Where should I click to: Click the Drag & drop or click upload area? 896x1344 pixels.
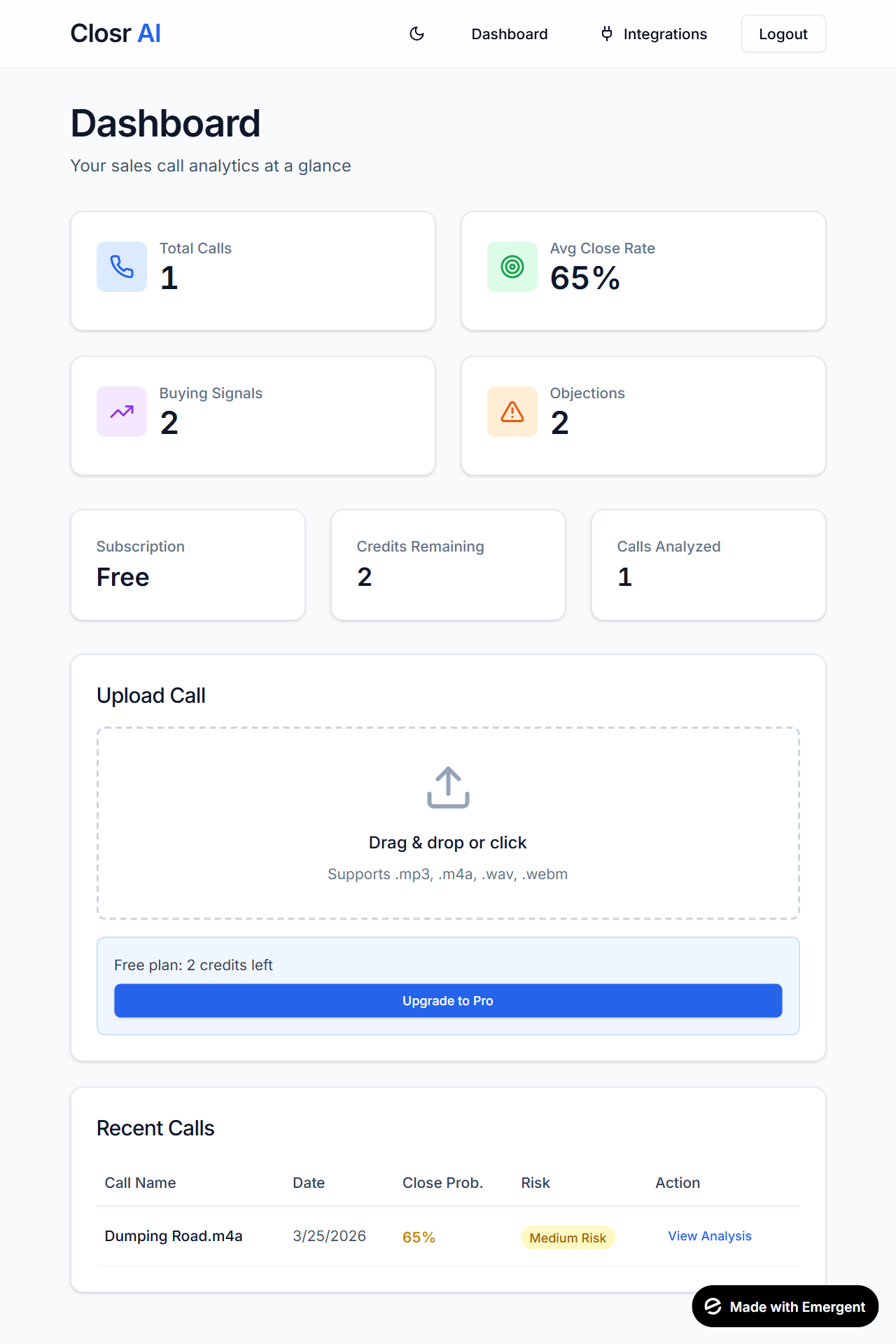(448, 823)
